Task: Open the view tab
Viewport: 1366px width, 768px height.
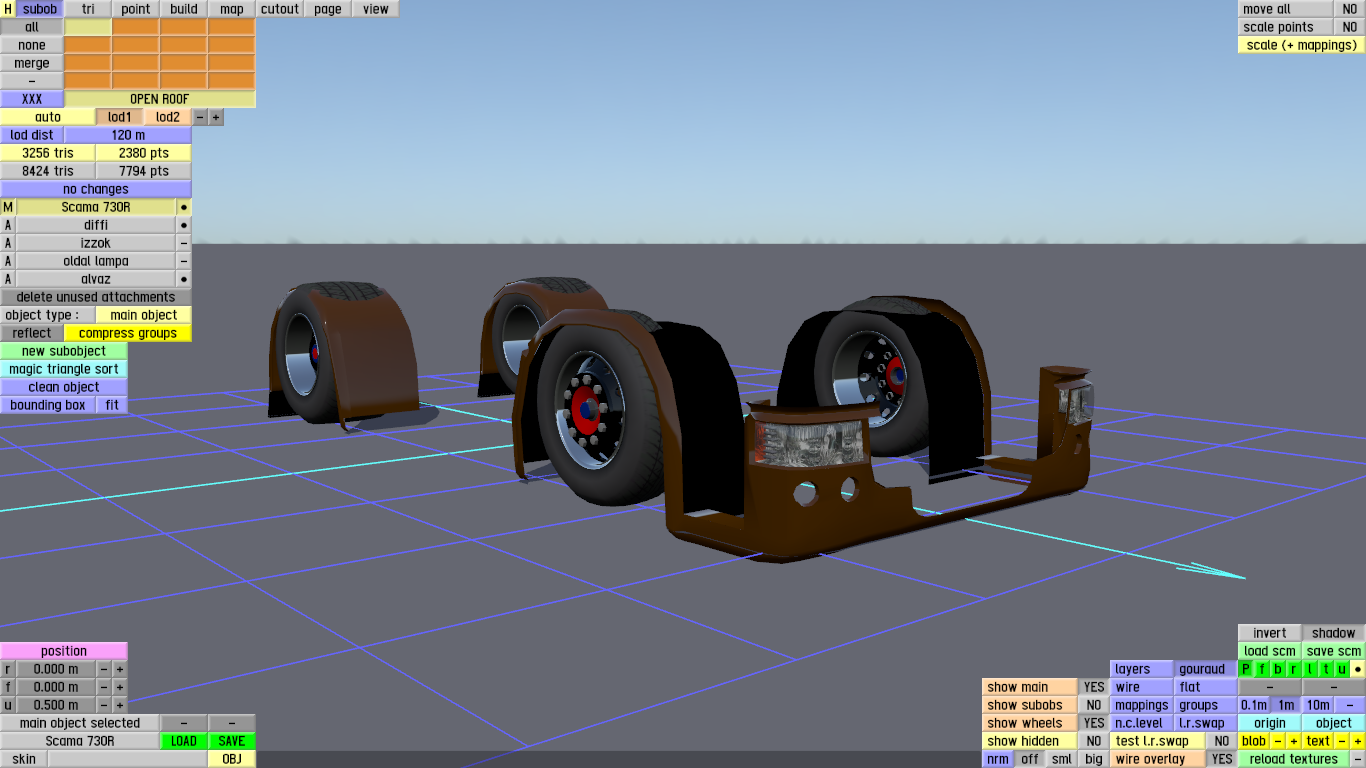Action: [376, 9]
